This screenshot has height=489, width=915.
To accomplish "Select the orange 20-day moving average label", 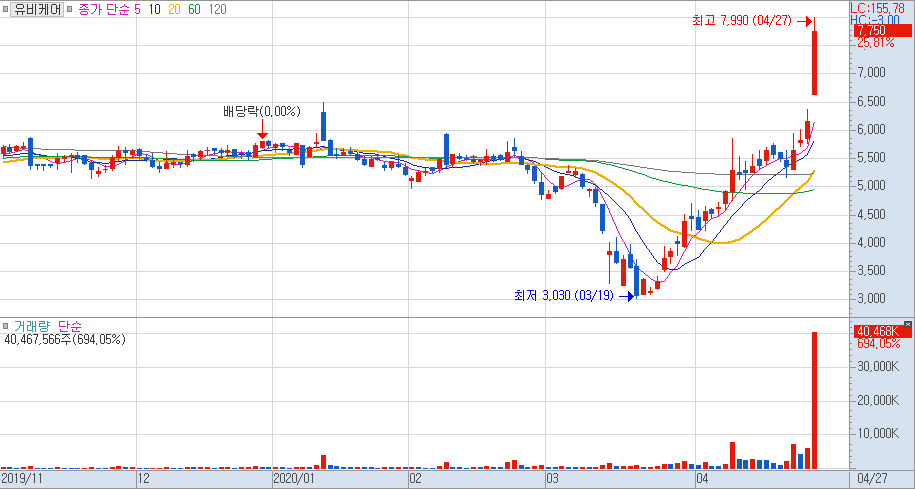I will click(x=174, y=9).
